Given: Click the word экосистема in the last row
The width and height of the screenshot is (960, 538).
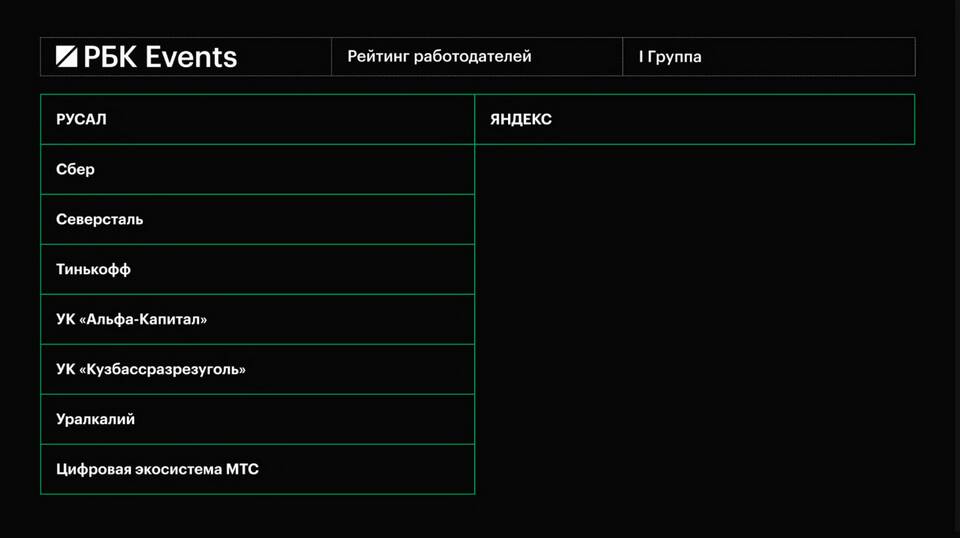Looking at the screenshot, I should point(178,469).
